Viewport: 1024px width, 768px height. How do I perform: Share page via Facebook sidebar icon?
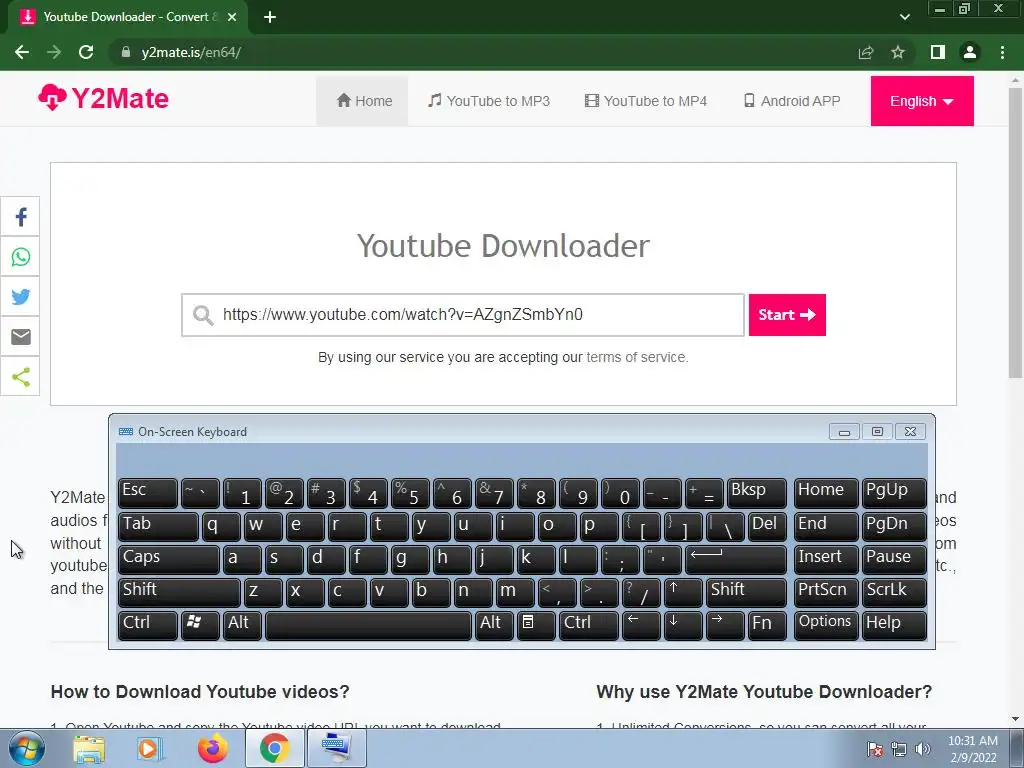tap(20, 217)
